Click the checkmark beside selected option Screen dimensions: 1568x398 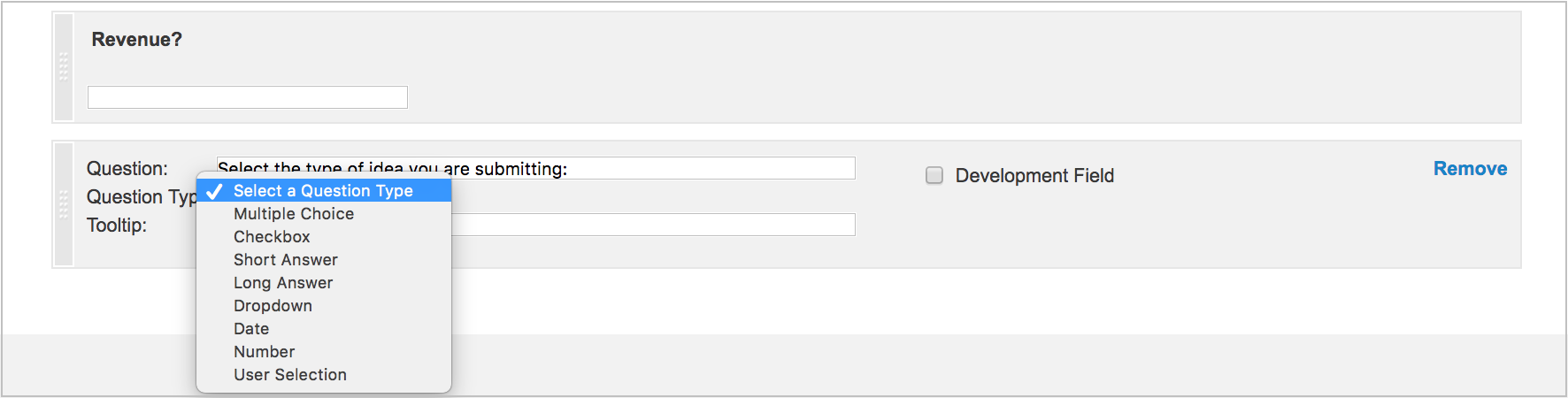tap(214, 191)
